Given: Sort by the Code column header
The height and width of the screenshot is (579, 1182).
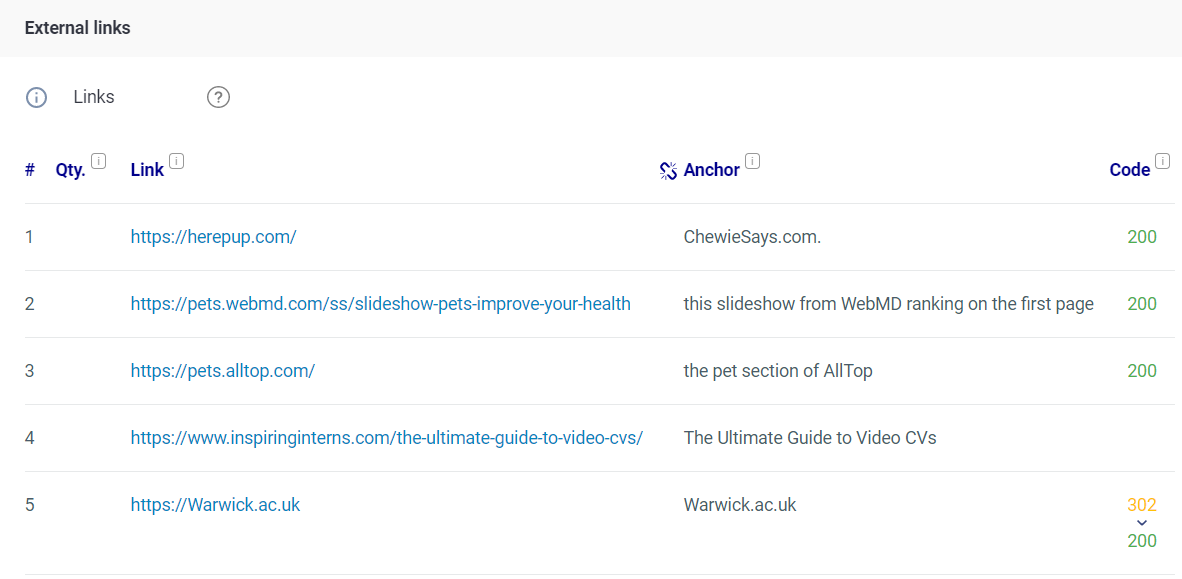Looking at the screenshot, I should tap(1130, 170).
